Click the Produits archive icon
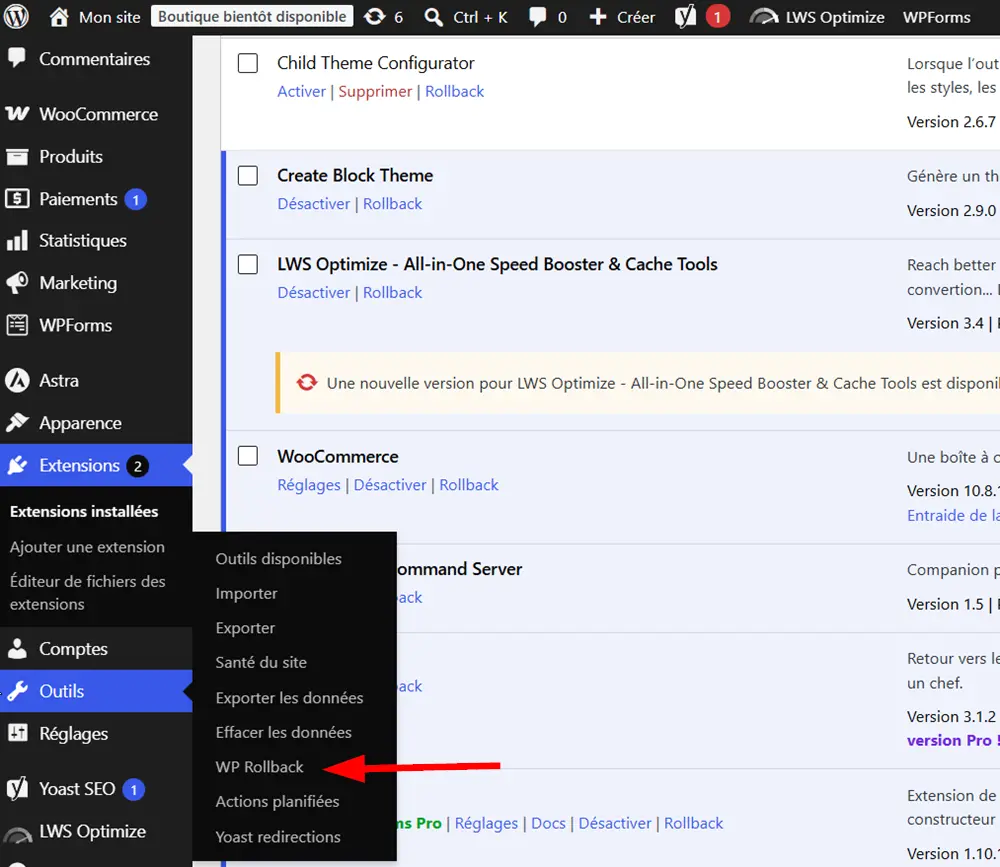Screen dimensions: 1000x867 pyautogui.click(x=17, y=156)
